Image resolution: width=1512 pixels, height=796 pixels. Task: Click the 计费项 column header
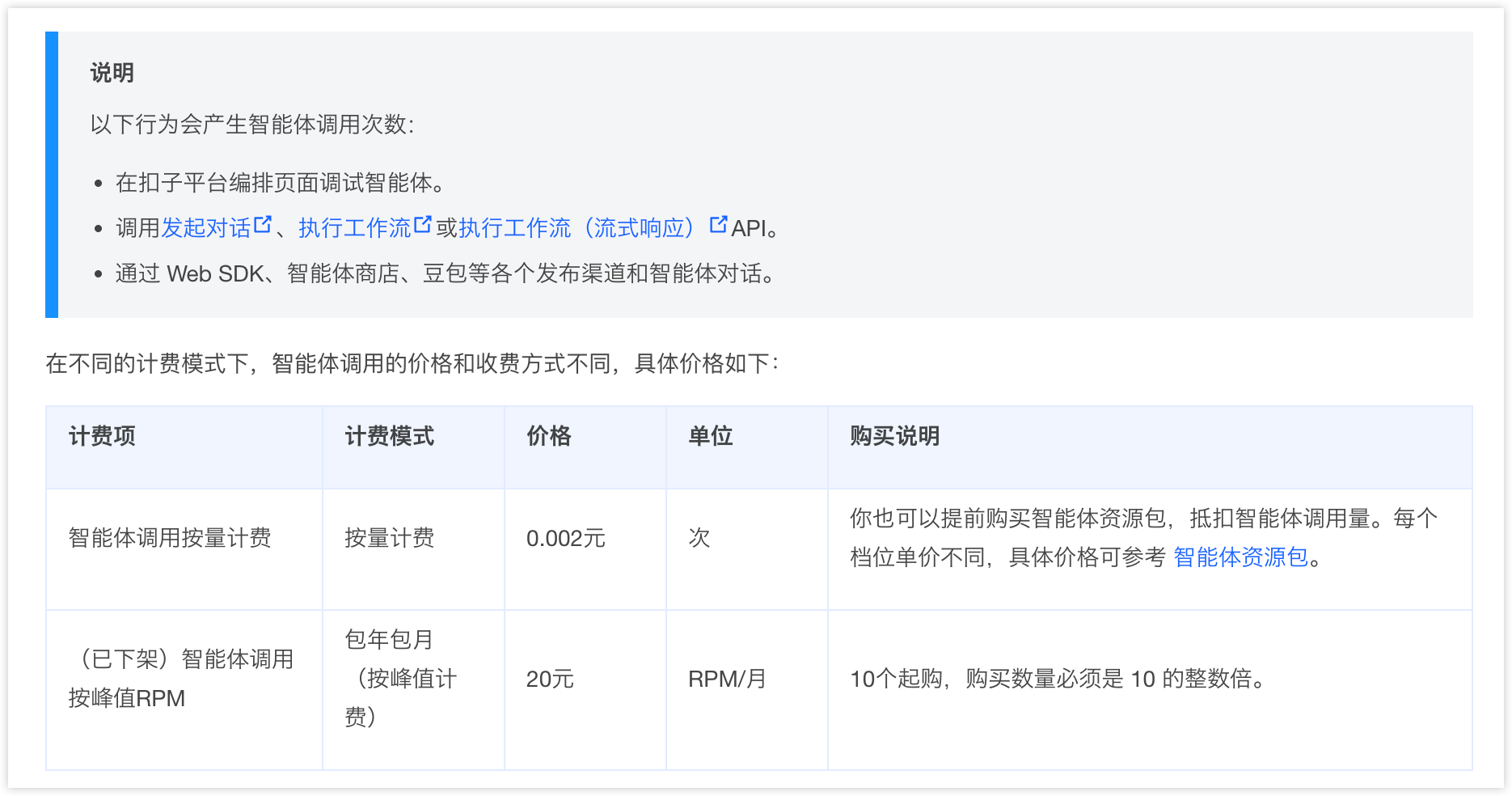[x=102, y=437]
